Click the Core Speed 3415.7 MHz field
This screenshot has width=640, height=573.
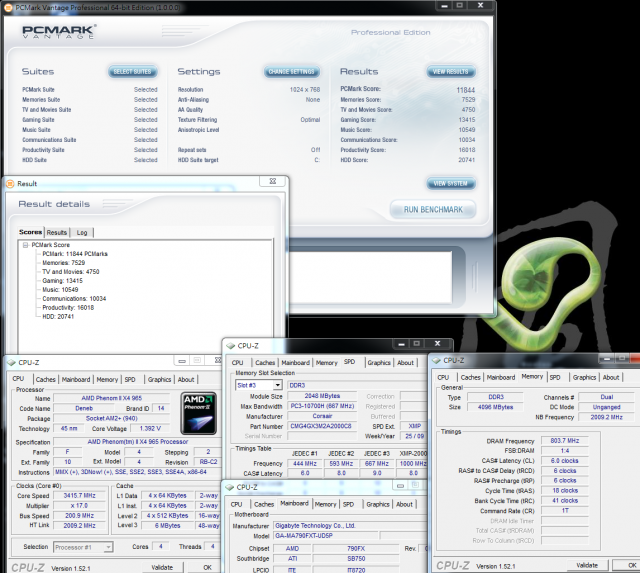(79, 495)
